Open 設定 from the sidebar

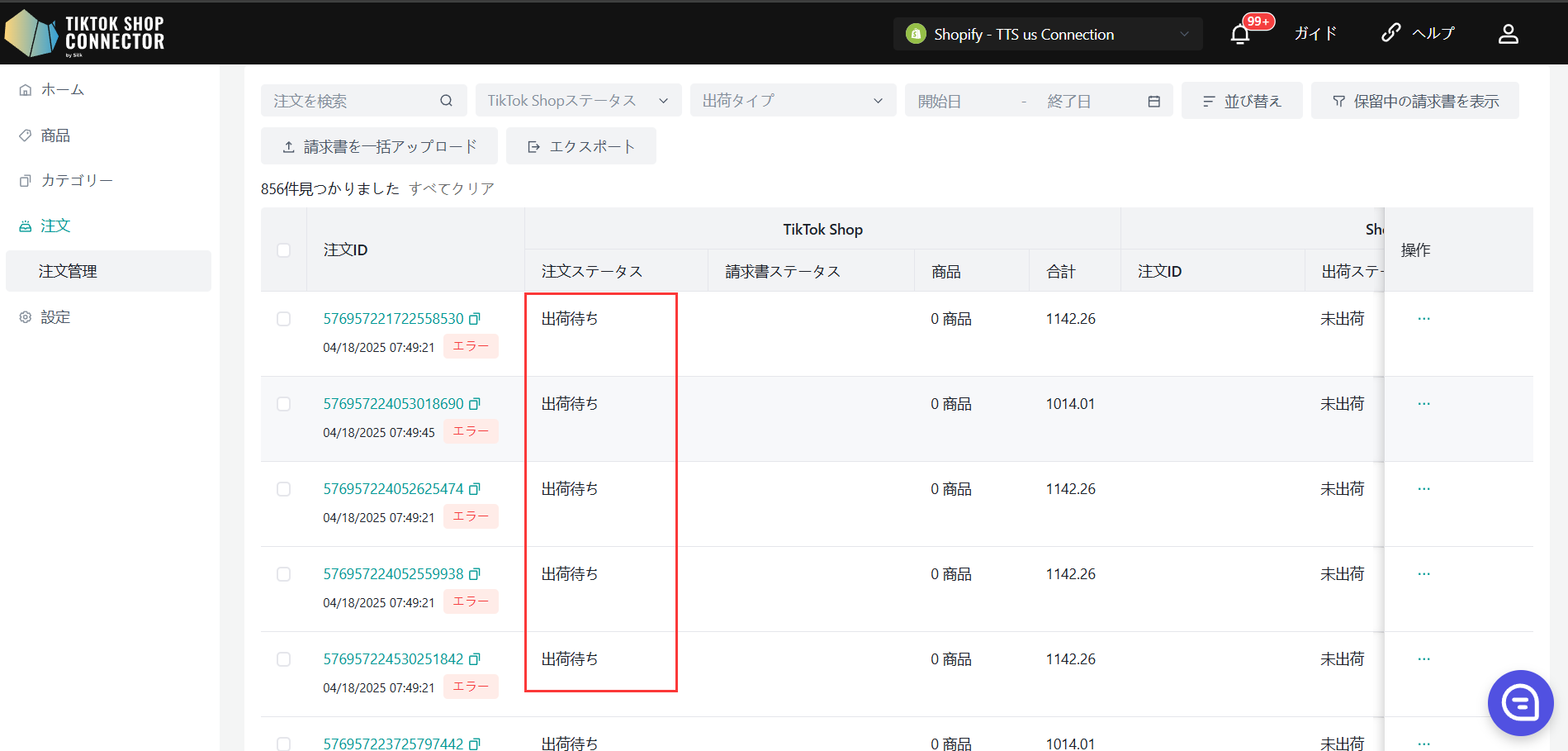pos(55,317)
